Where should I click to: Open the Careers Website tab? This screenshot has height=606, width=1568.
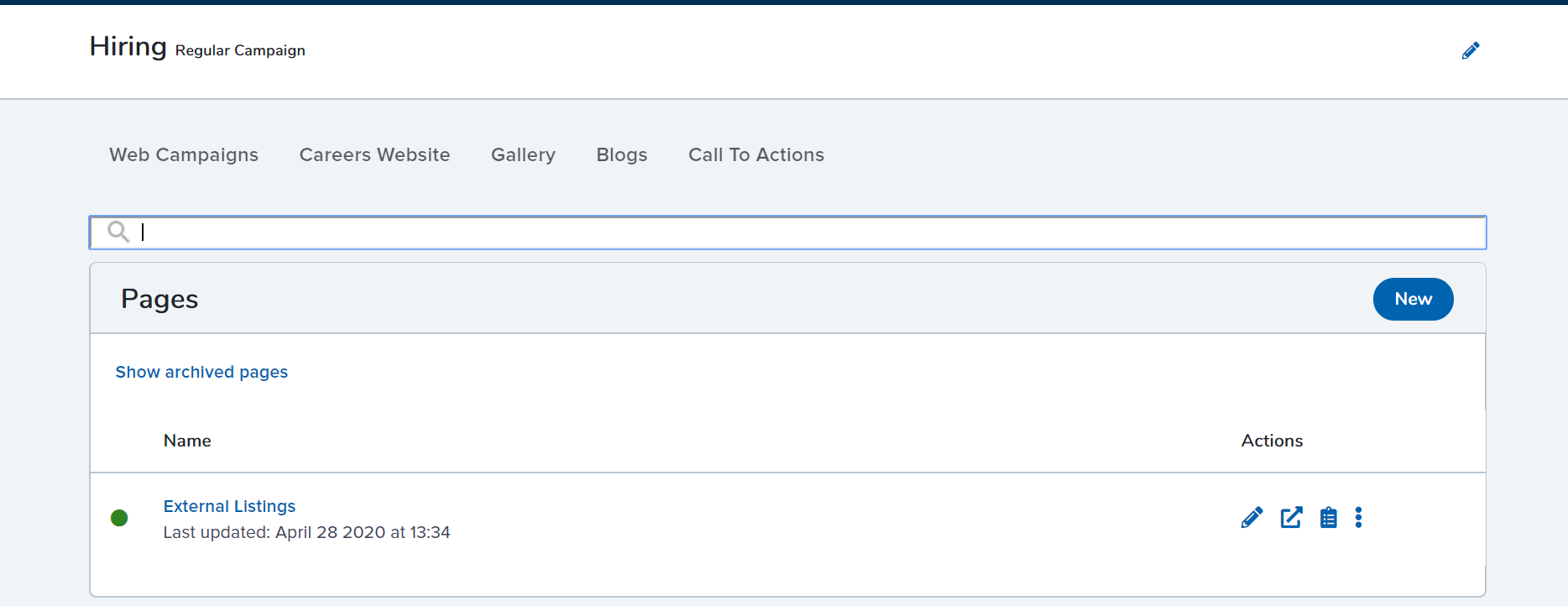click(x=374, y=154)
